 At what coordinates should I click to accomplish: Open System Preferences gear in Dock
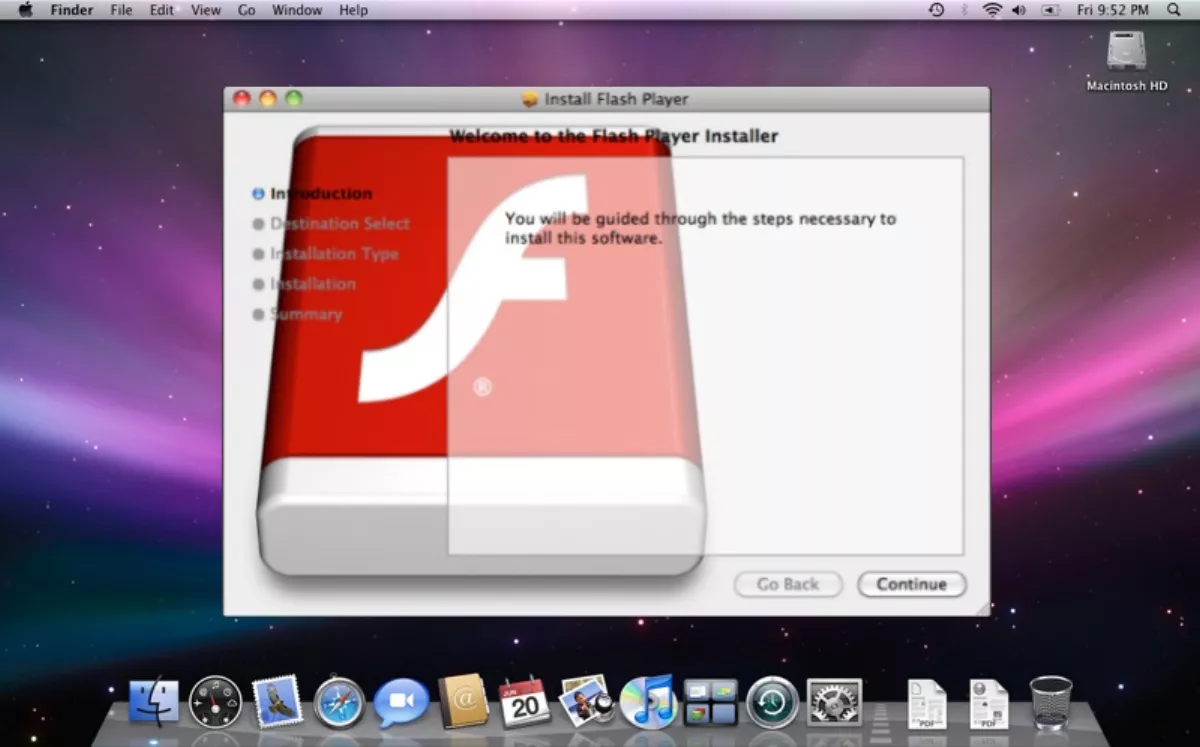pos(834,703)
